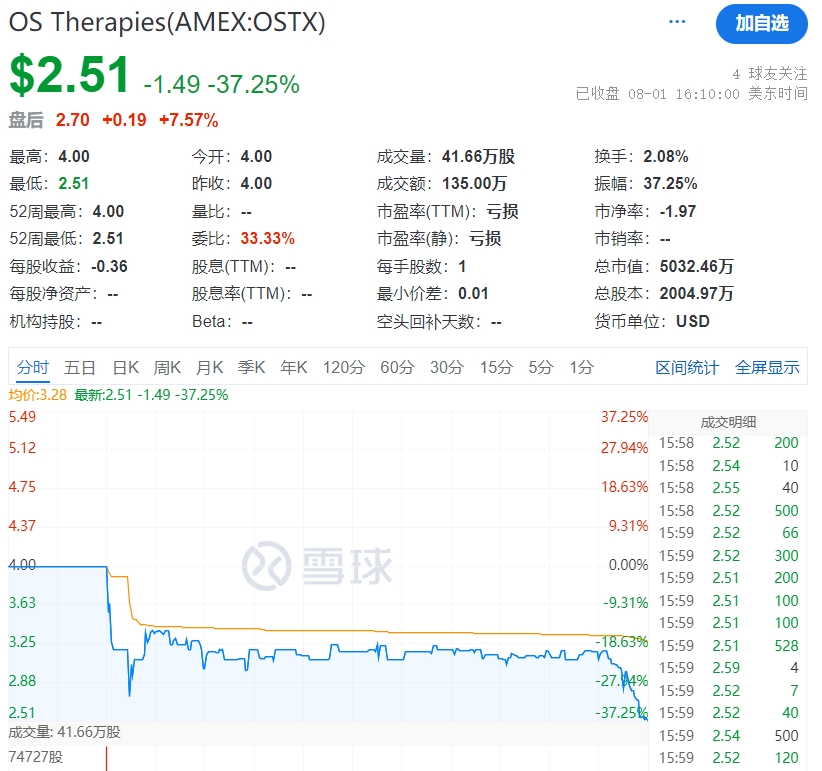822x771 pixels.
Task: Click the red volume bar in chart
Action: (106, 758)
